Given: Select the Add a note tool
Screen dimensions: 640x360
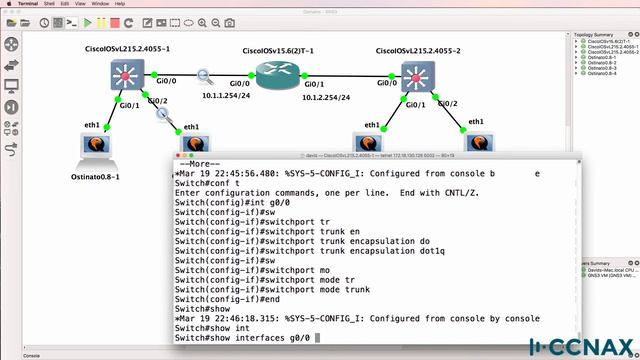Looking at the screenshot, I should click(147, 23).
